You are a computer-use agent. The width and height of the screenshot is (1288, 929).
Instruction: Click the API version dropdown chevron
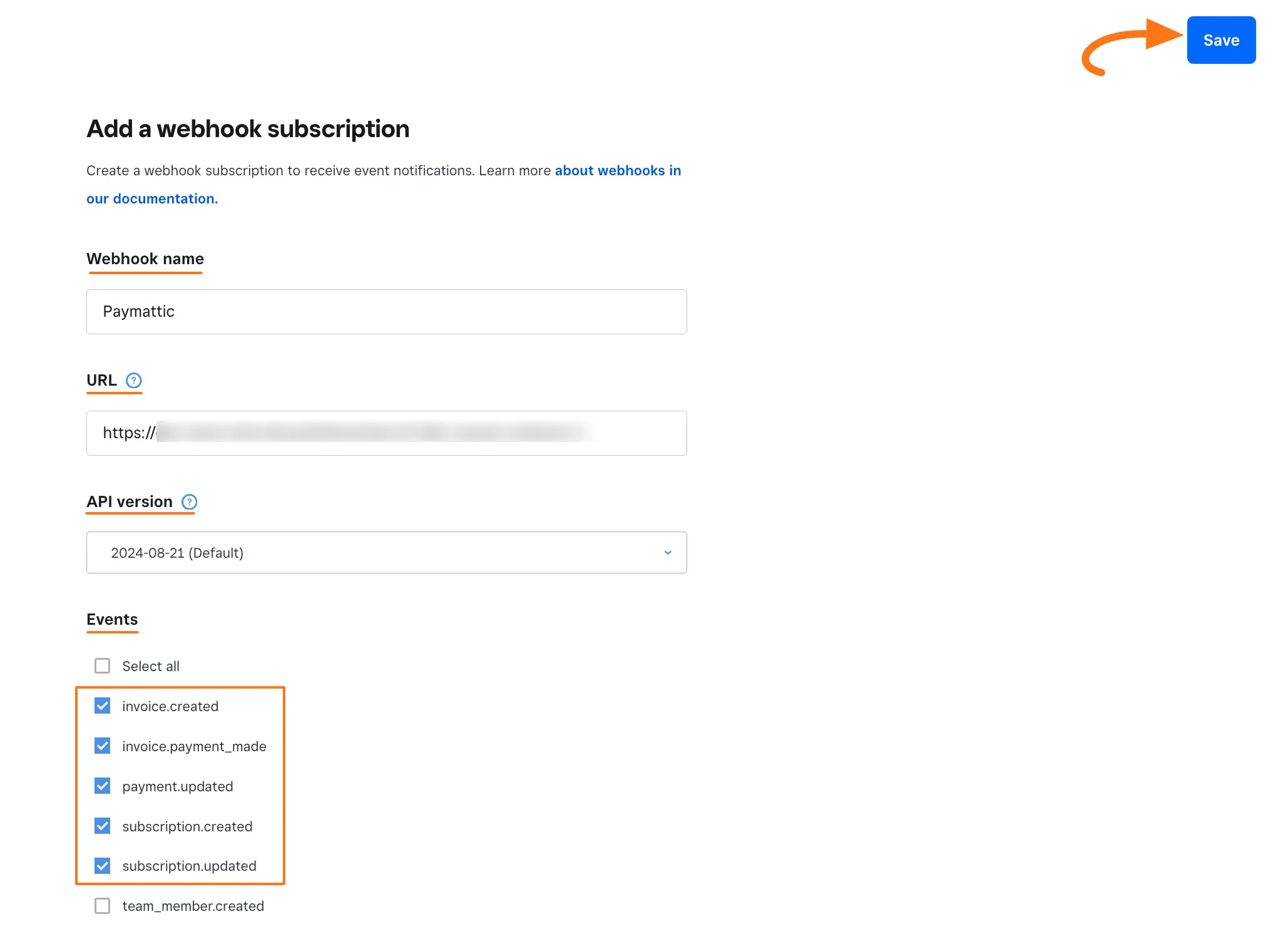point(668,552)
